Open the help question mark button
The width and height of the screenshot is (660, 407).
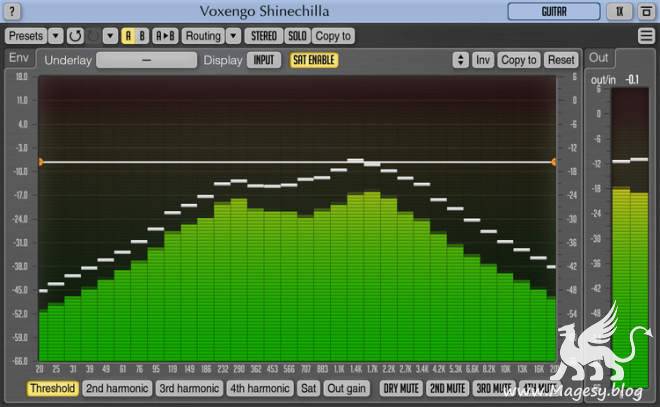pyautogui.click(x=12, y=11)
